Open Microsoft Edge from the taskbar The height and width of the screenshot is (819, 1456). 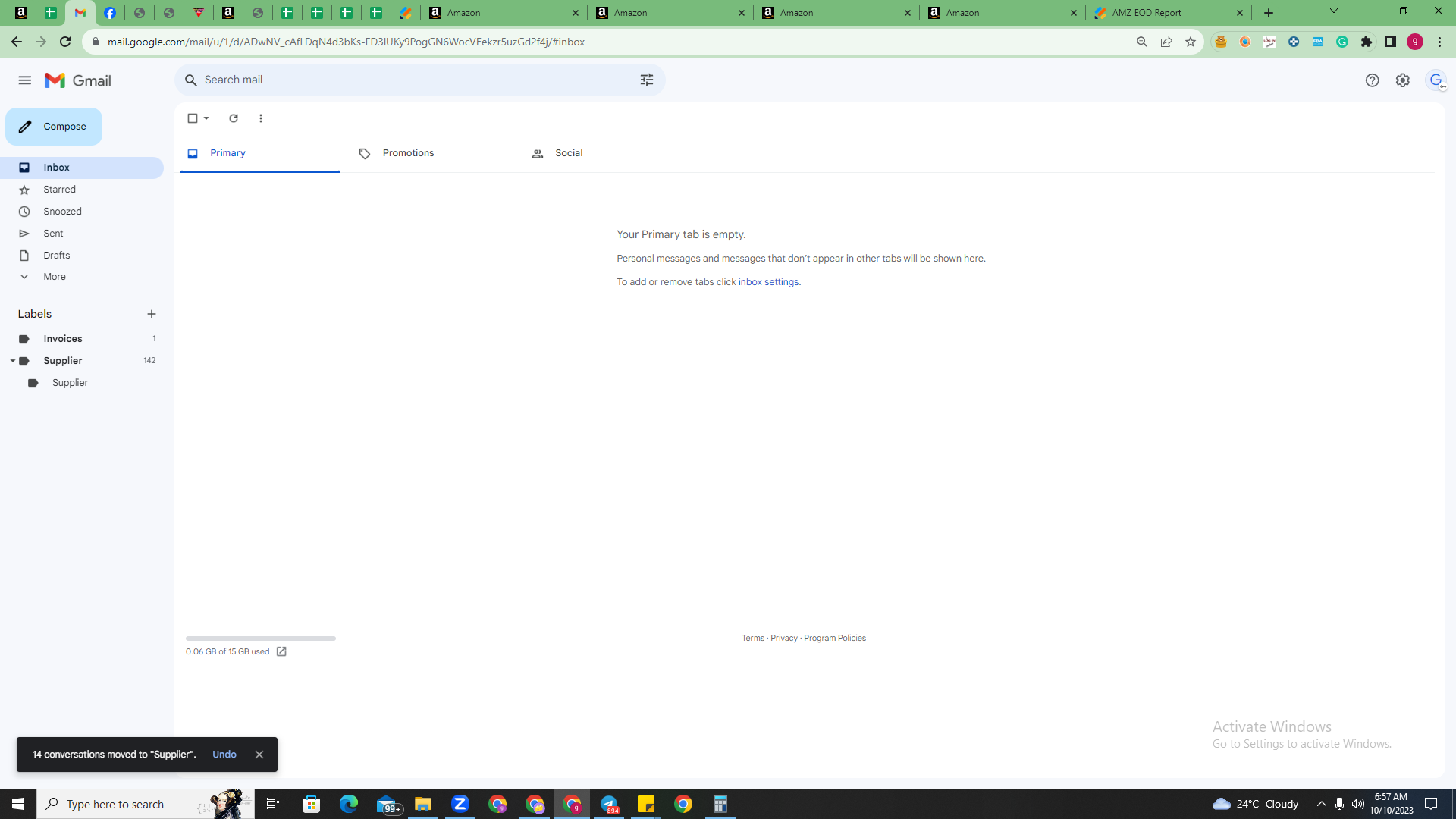tap(349, 804)
